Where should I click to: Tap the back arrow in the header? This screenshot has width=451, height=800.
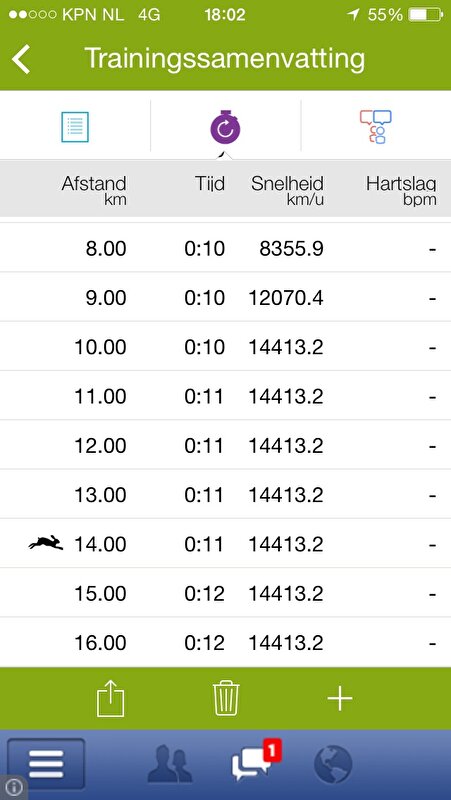point(21,59)
